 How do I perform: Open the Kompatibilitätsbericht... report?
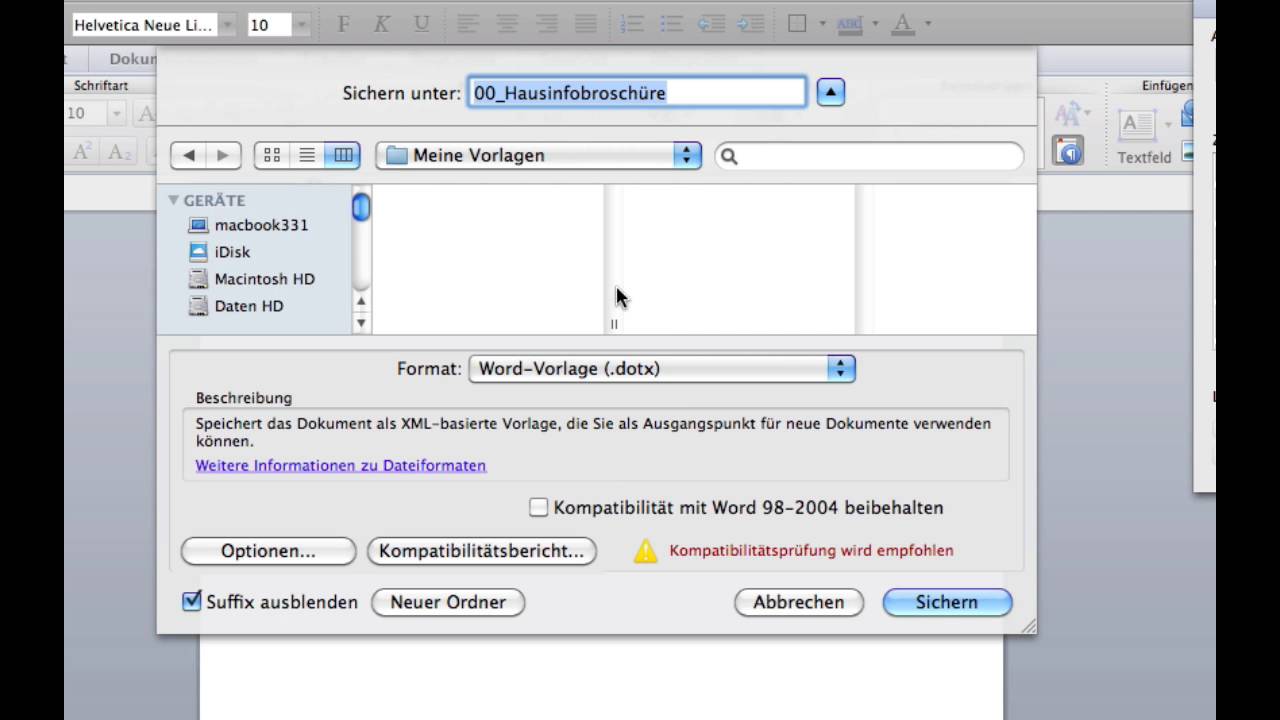(481, 551)
